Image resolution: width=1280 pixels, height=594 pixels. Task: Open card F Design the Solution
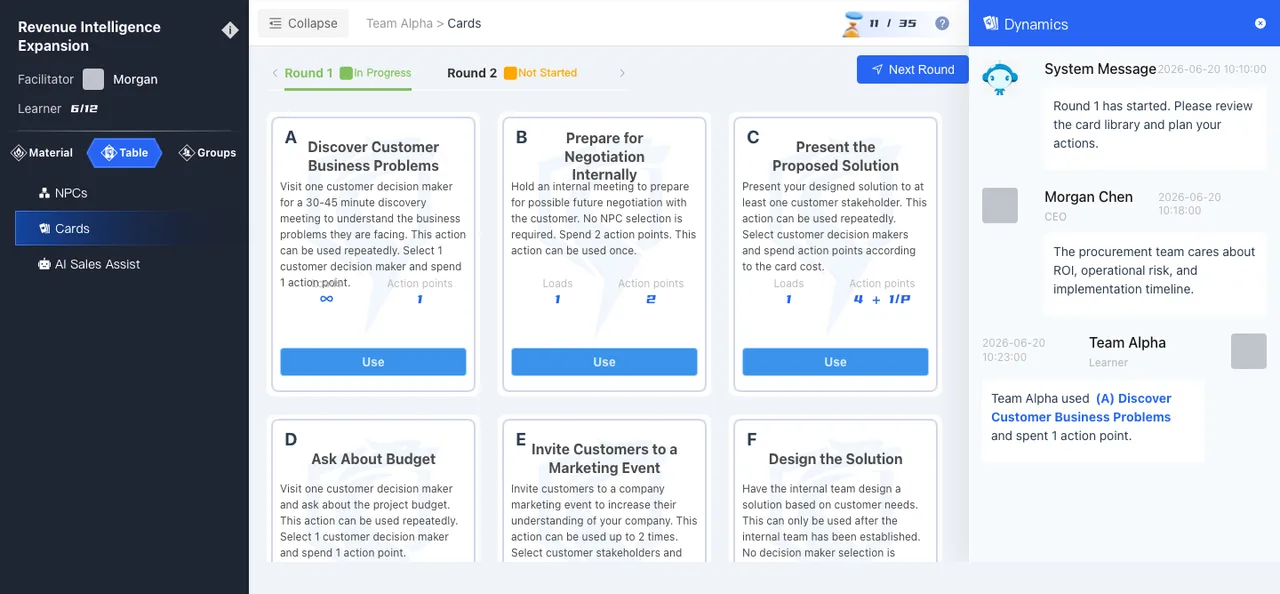835,490
